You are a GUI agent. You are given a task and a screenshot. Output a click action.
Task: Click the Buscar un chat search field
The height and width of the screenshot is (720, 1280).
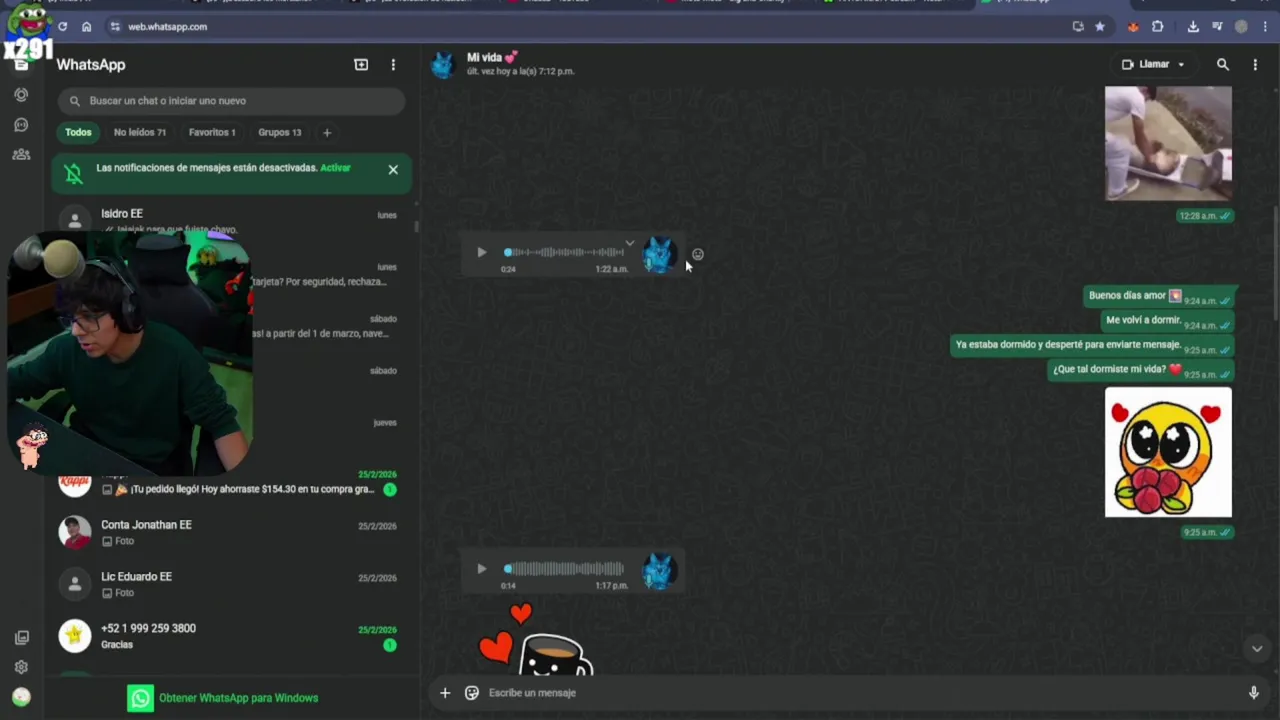(231, 101)
